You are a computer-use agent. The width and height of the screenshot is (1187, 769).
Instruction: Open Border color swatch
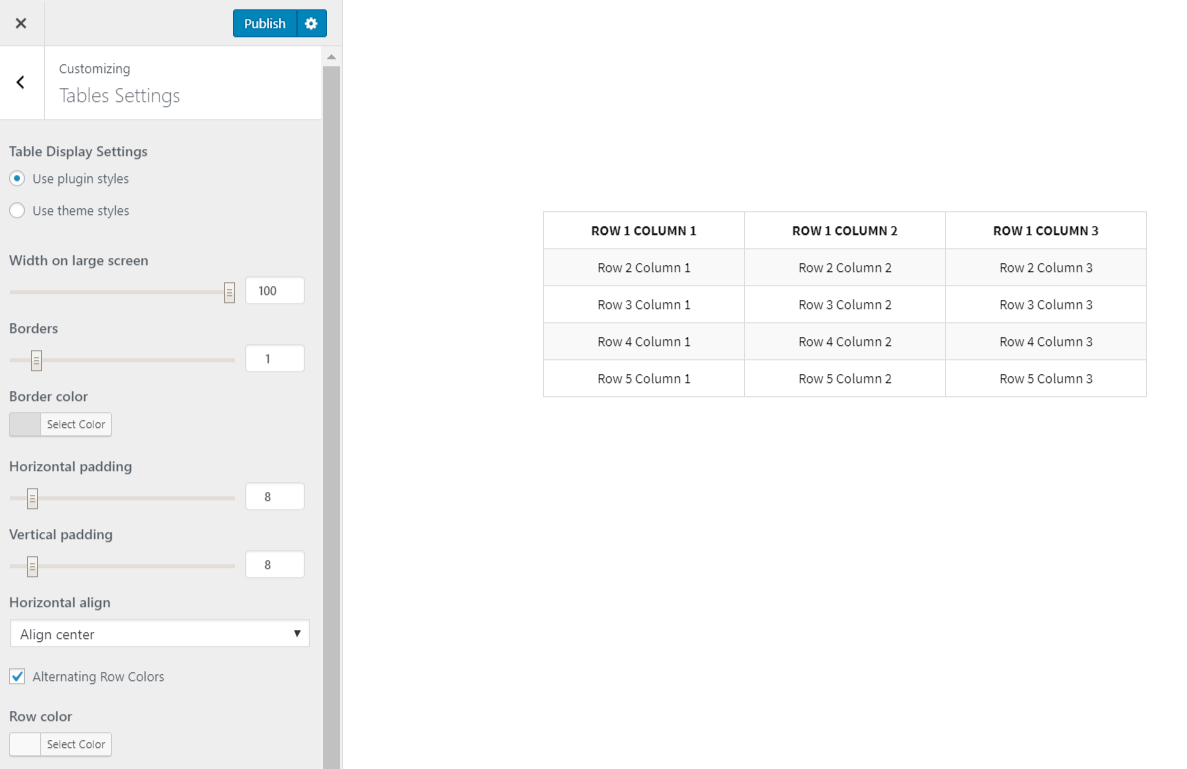tap(25, 425)
